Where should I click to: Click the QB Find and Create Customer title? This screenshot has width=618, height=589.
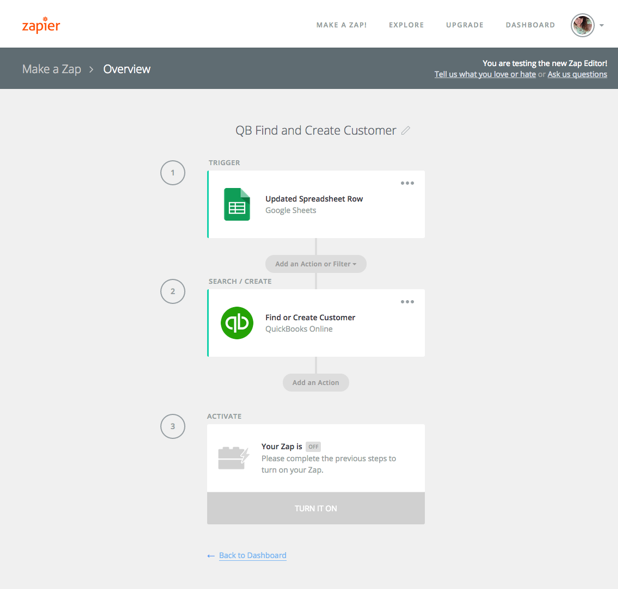[x=316, y=130]
